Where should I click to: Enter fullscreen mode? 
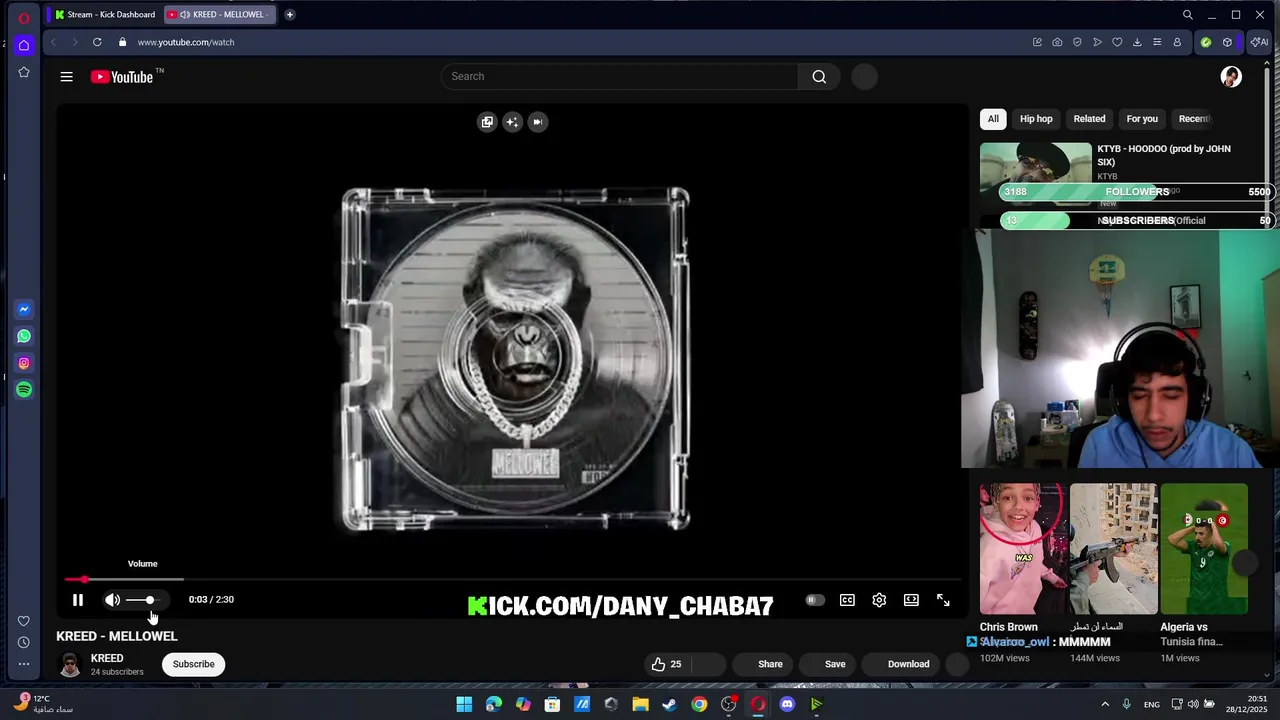pyautogui.click(x=943, y=600)
